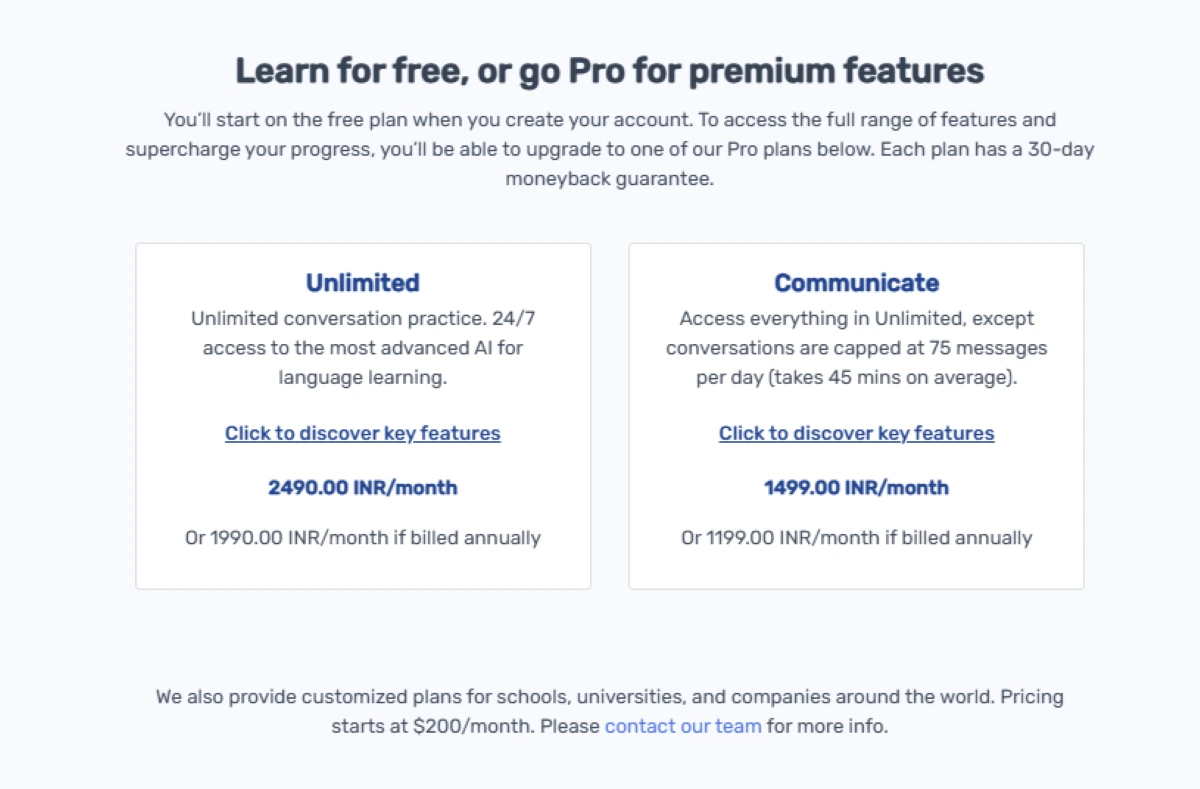Screen dimensions: 1200x789
Task: Click the 'start on the free plan' intro sentence
Action: click(428, 120)
